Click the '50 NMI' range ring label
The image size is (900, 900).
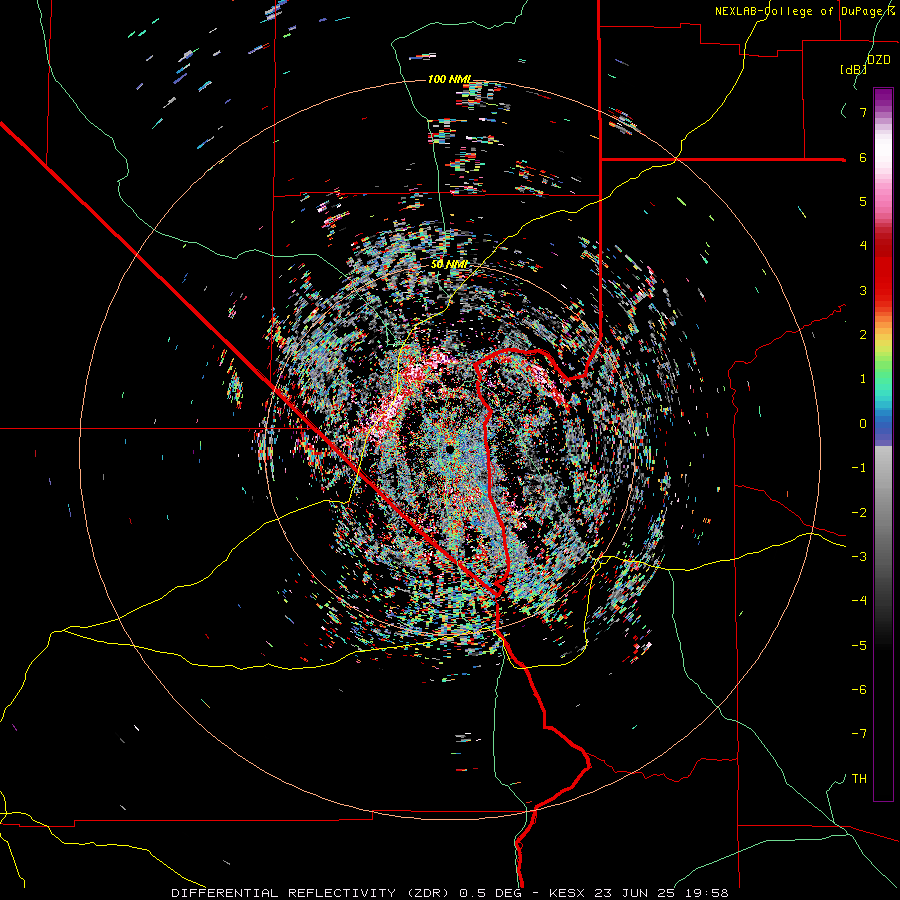(x=449, y=265)
